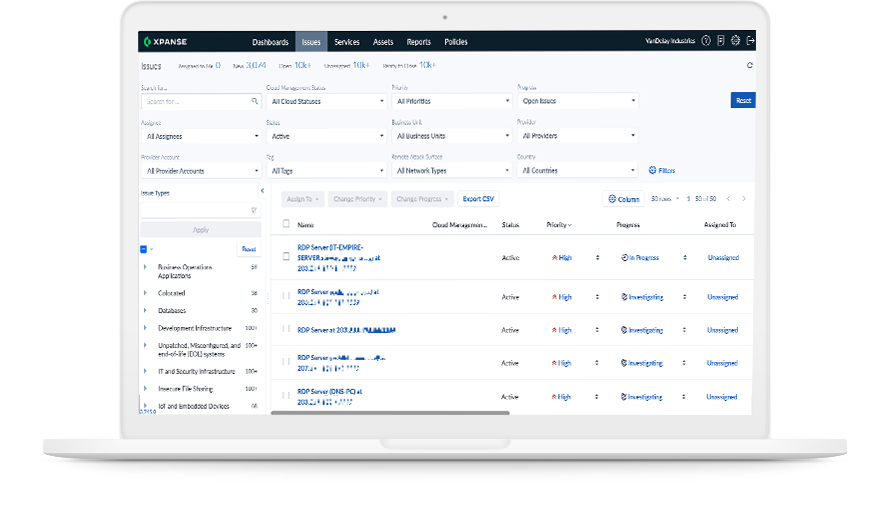This screenshot has width=886, height=512.
Task: Open the All Countries dropdown
Action: click(577, 171)
